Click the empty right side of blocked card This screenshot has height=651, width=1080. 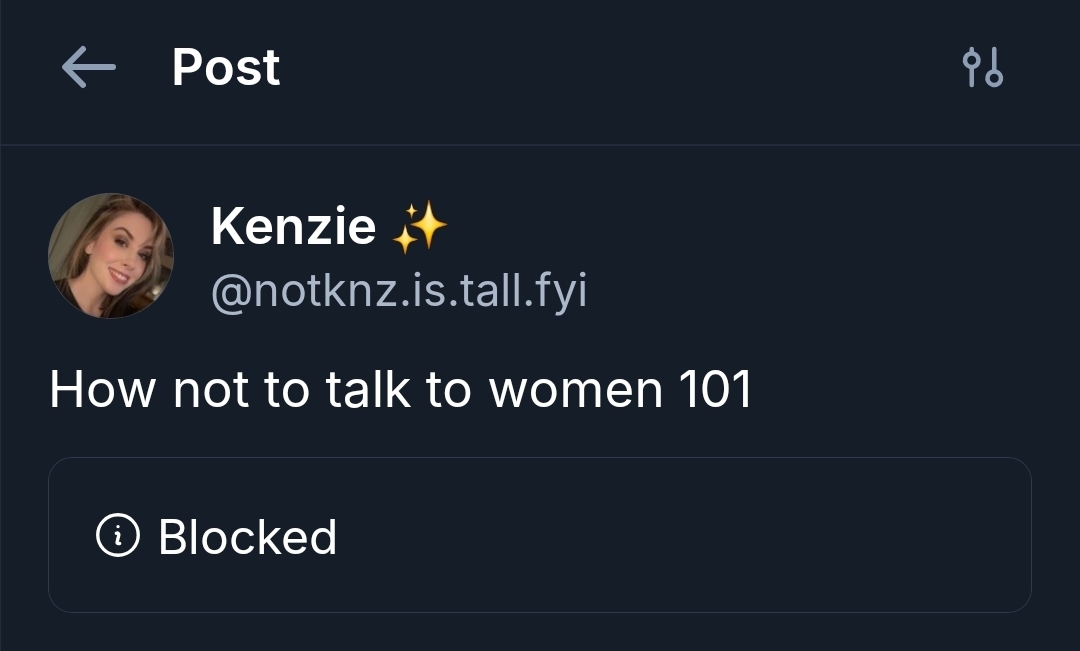800,536
